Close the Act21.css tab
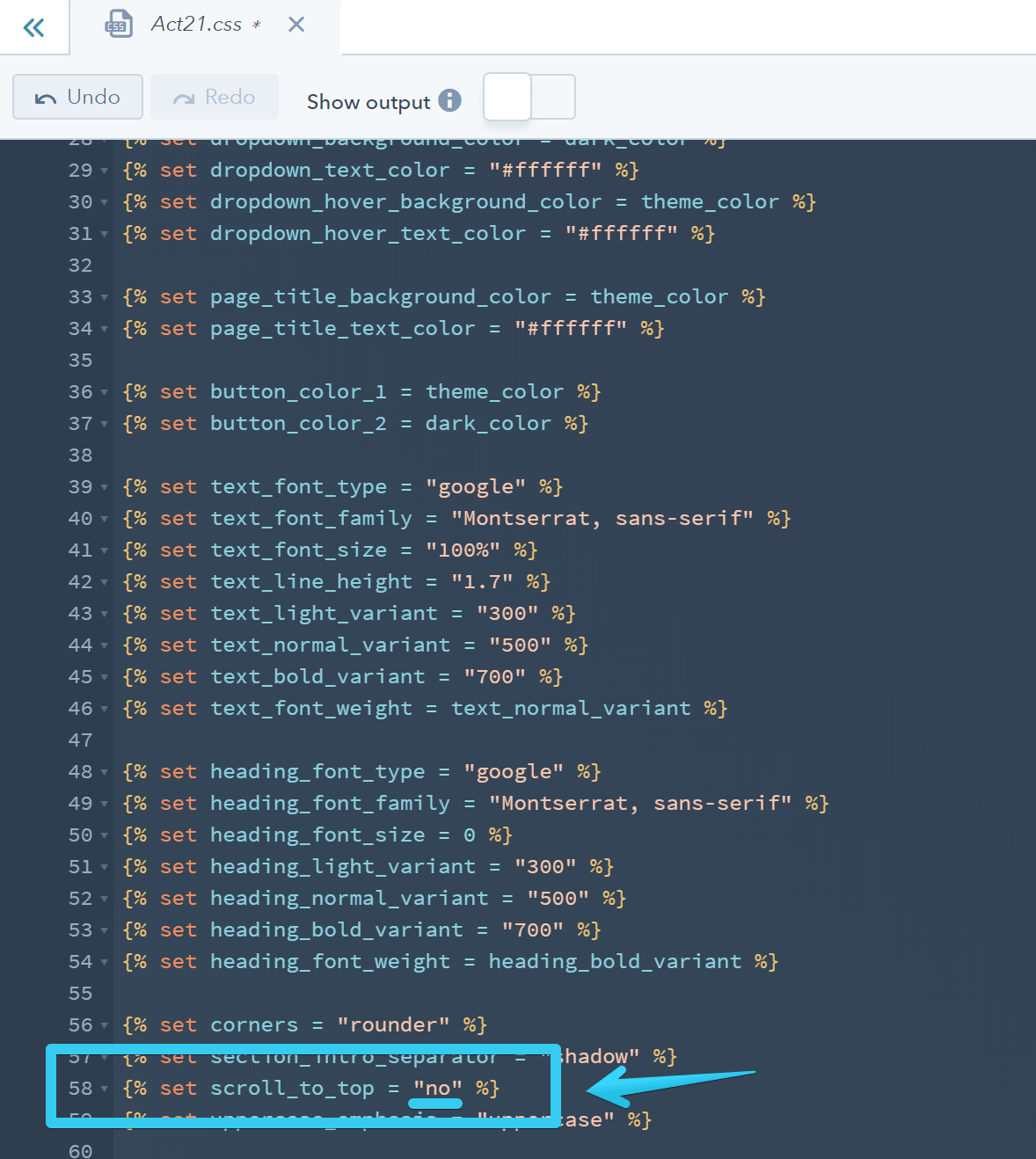This screenshot has width=1036, height=1159. (295, 24)
